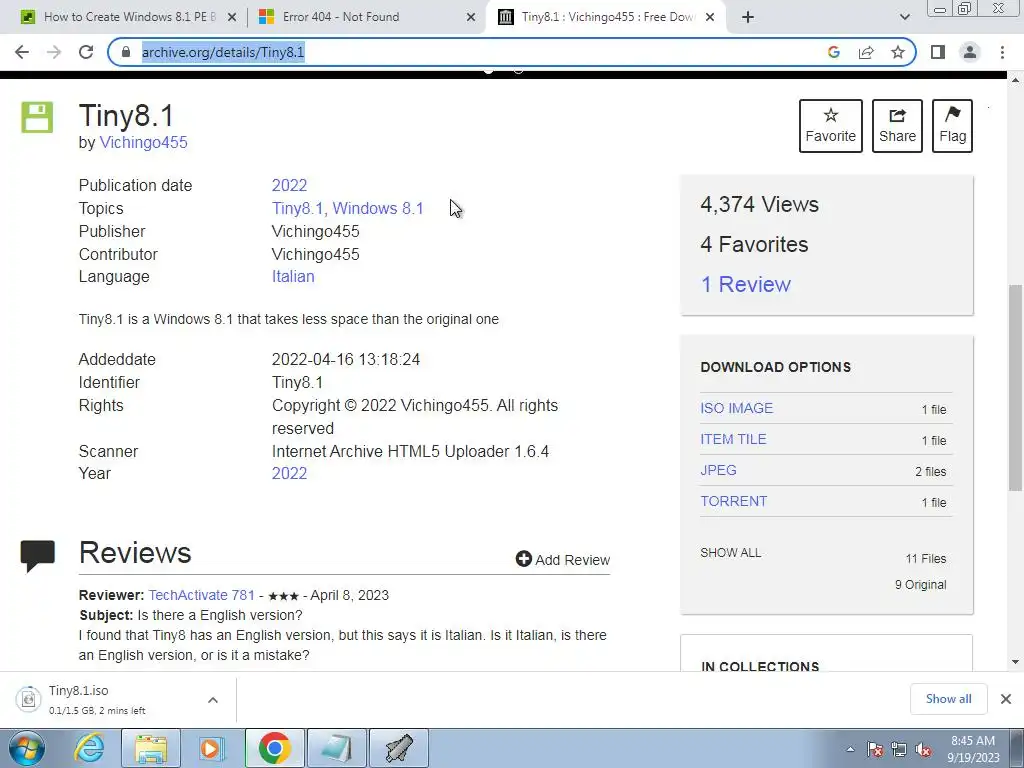Open the volume tray icon
Screen dimensions: 1024x768
click(x=923, y=749)
